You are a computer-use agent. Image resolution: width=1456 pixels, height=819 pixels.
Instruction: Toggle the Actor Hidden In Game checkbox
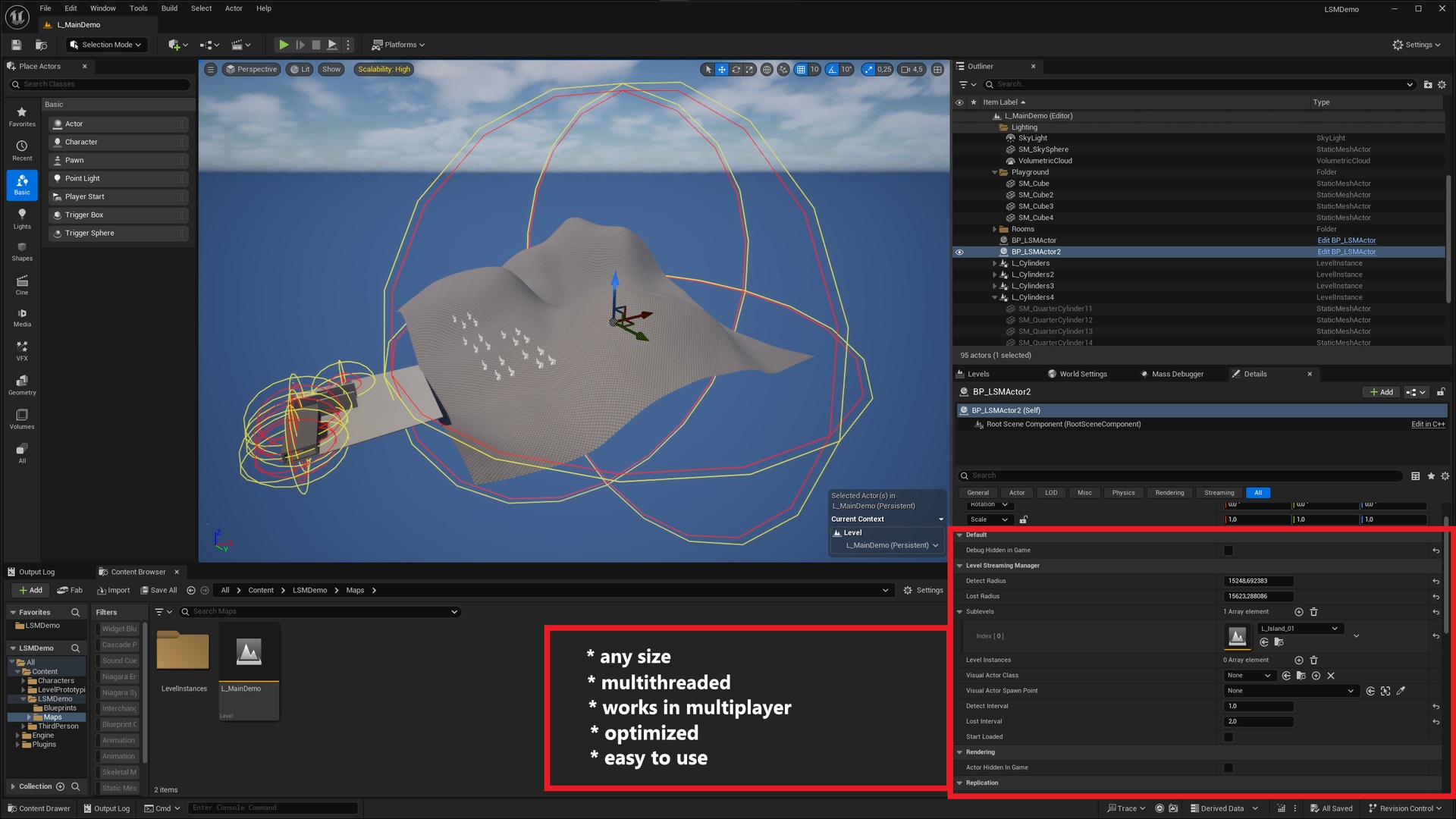1228,768
